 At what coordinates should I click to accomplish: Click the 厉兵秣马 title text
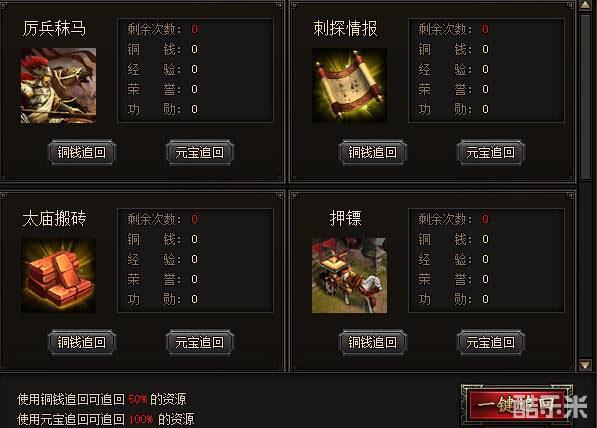54,28
